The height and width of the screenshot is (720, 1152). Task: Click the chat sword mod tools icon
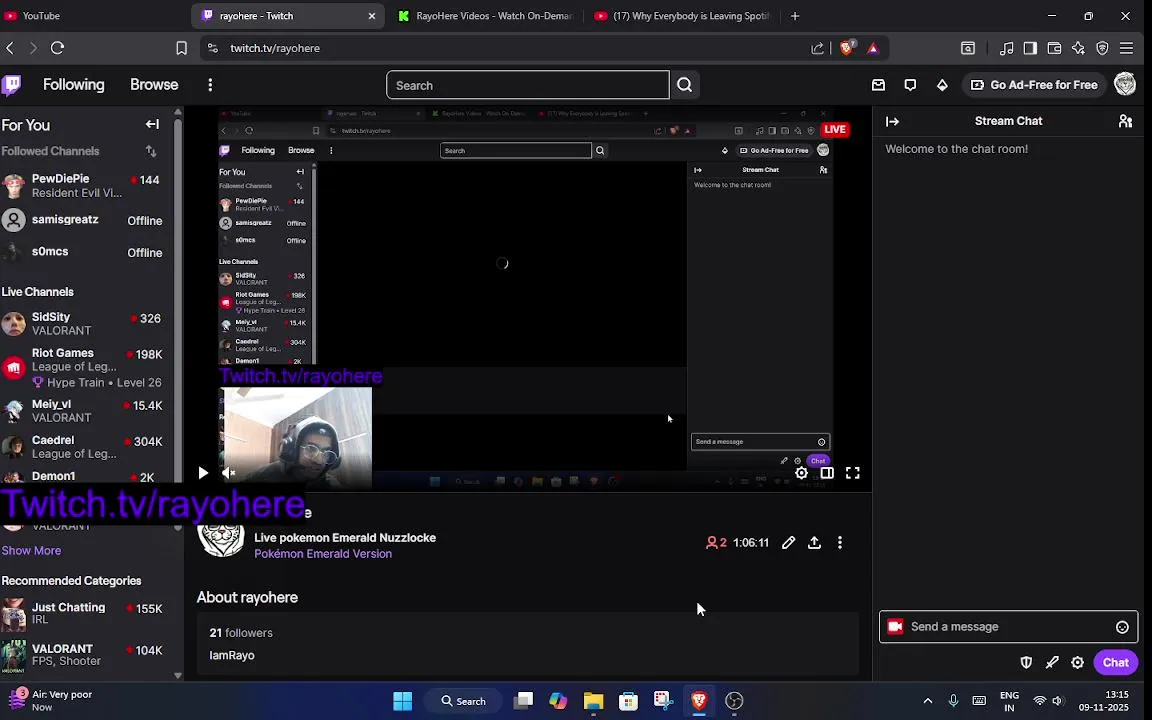[x=1052, y=663]
